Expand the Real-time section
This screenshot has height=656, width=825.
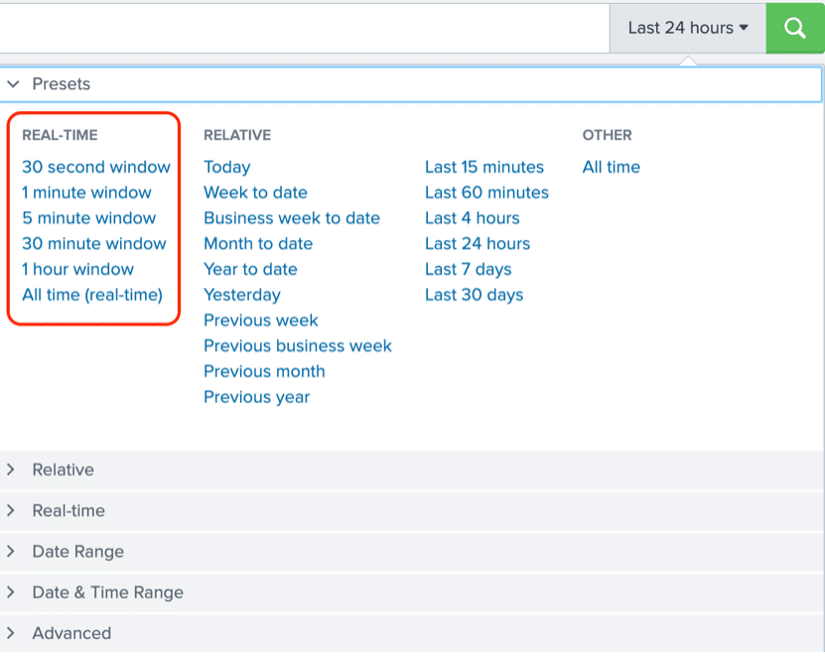[410, 511]
